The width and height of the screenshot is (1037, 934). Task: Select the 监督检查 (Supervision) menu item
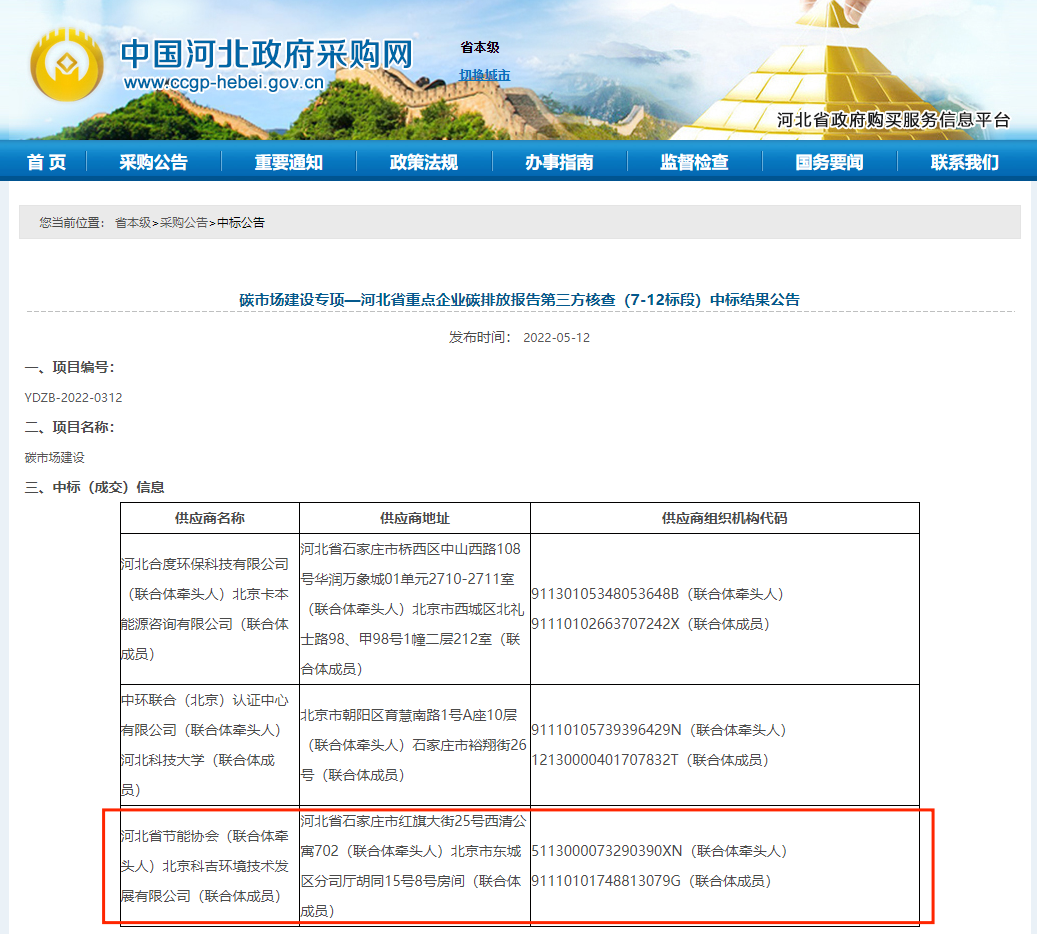coord(696,160)
